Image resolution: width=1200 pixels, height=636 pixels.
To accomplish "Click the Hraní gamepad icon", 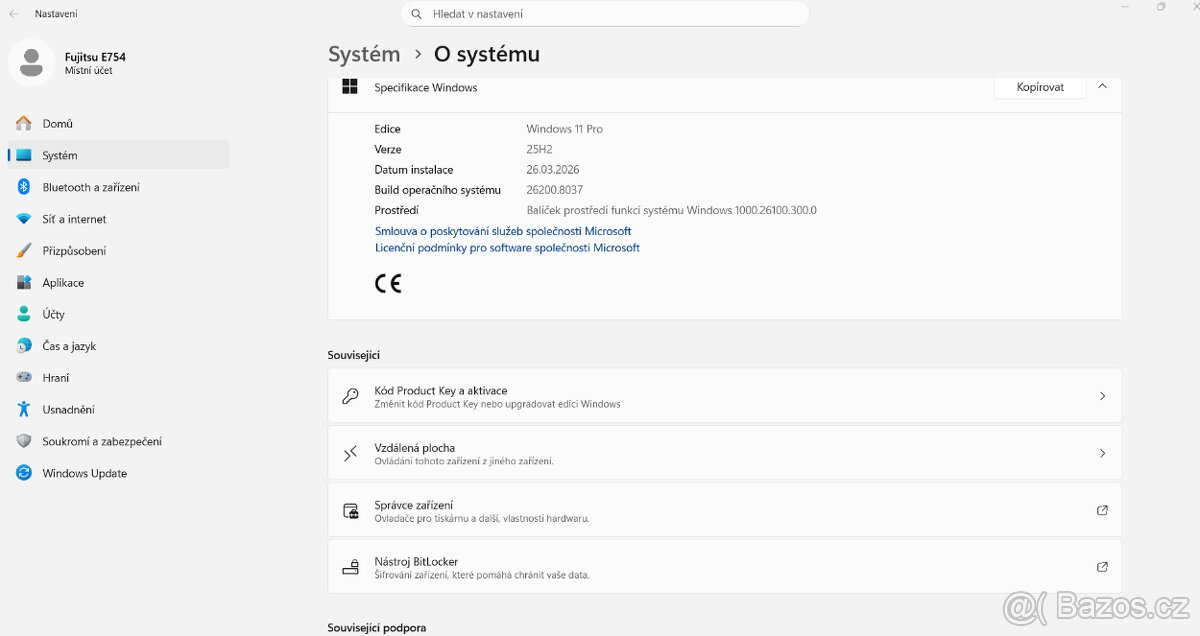I will coord(24,378).
